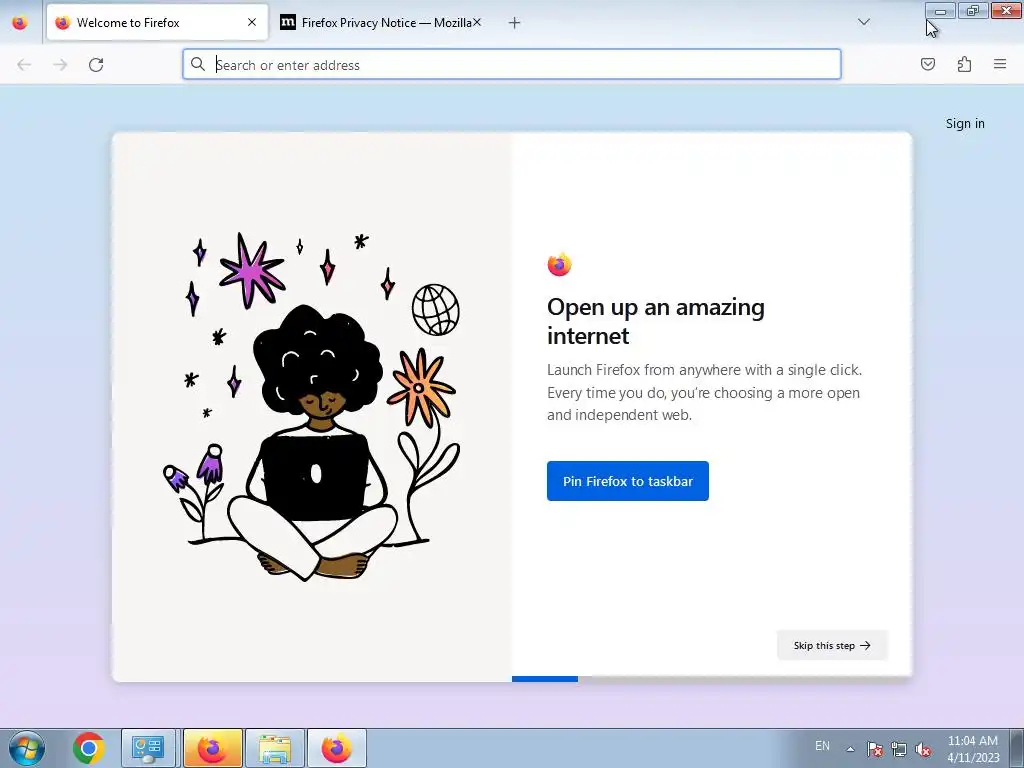Click the muted volume tray icon
The width and height of the screenshot is (1024, 768).
(923, 749)
